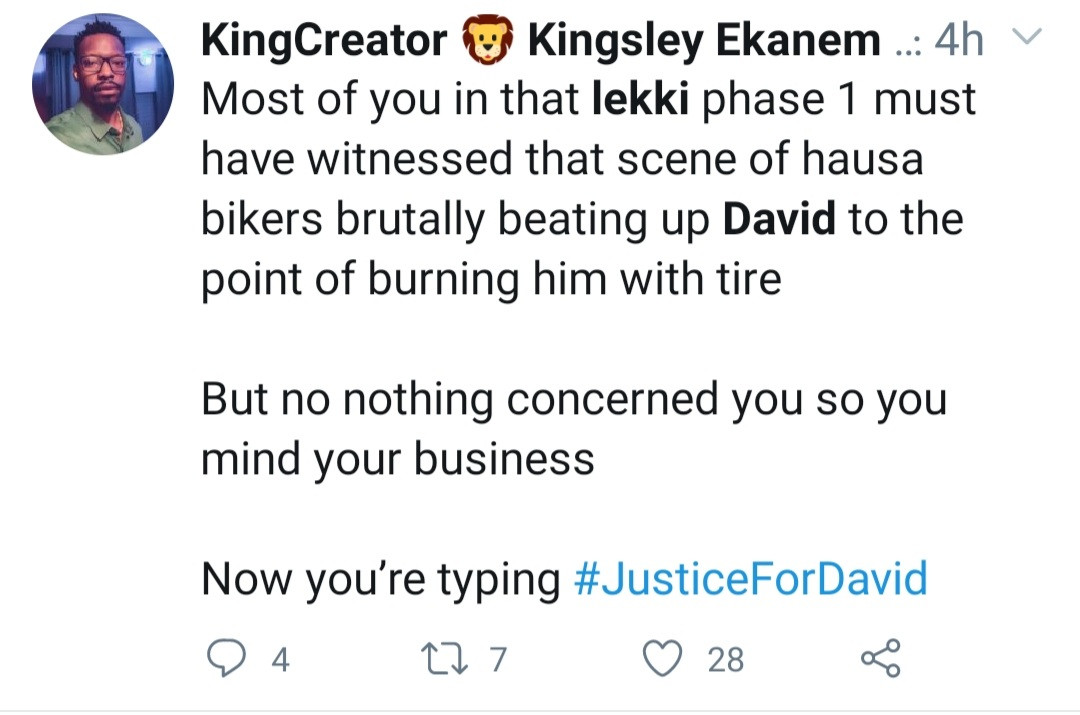1080x715 pixels.
Task: Click the 4h timestamp
Action: pyautogui.click(x=960, y=41)
